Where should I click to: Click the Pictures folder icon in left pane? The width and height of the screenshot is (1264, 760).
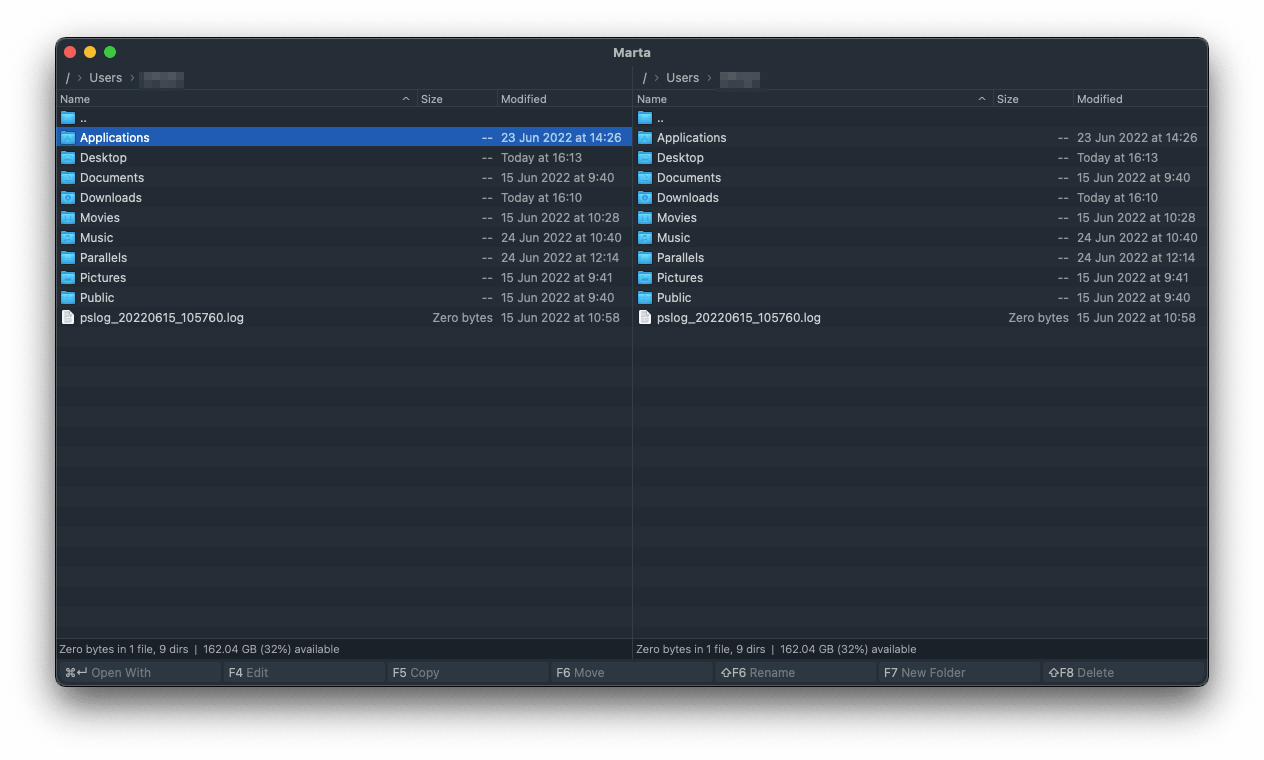pos(68,277)
